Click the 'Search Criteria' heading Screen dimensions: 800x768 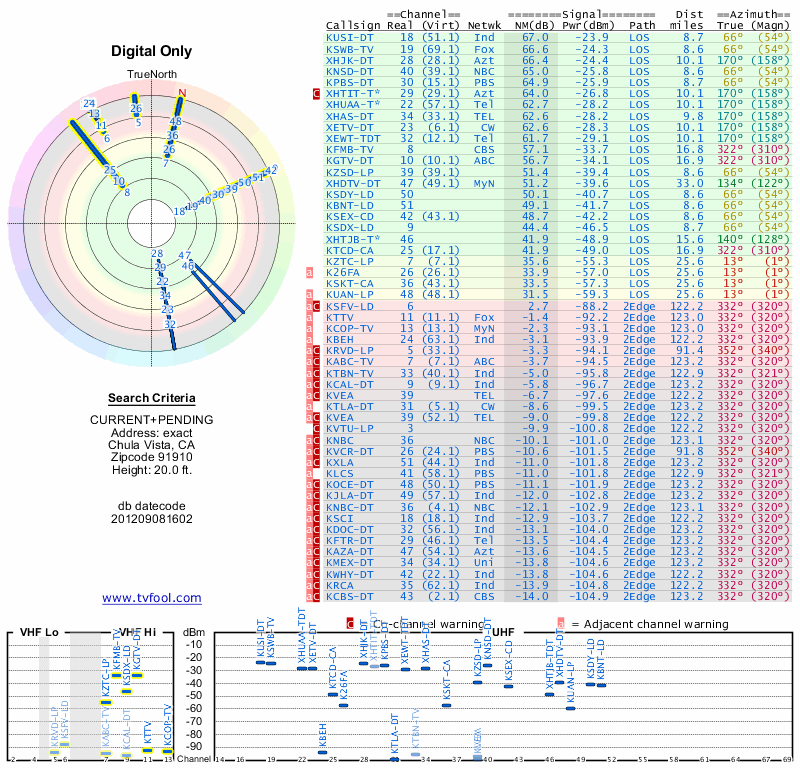pyautogui.click(x=152, y=398)
